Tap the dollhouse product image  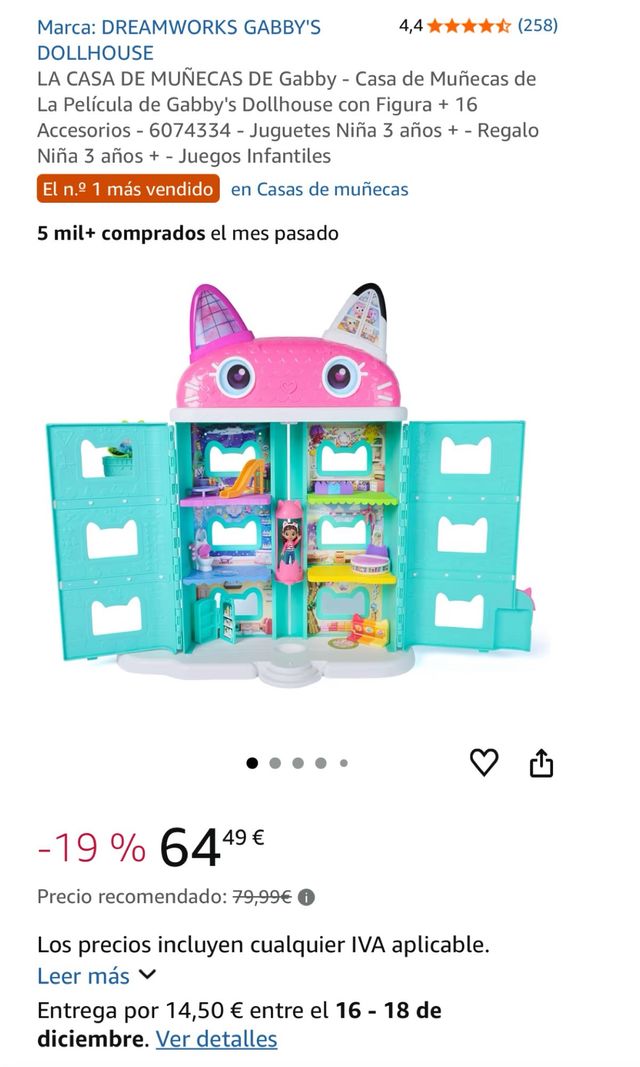point(291,485)
